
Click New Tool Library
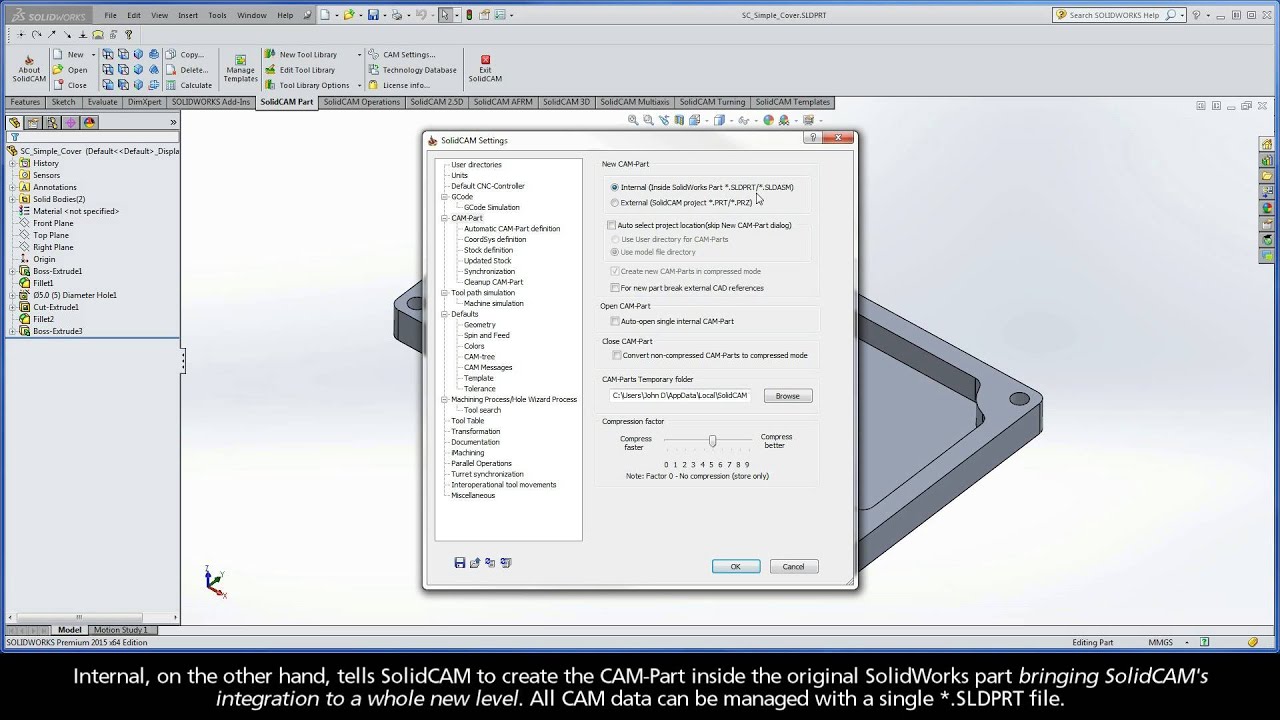299,54
